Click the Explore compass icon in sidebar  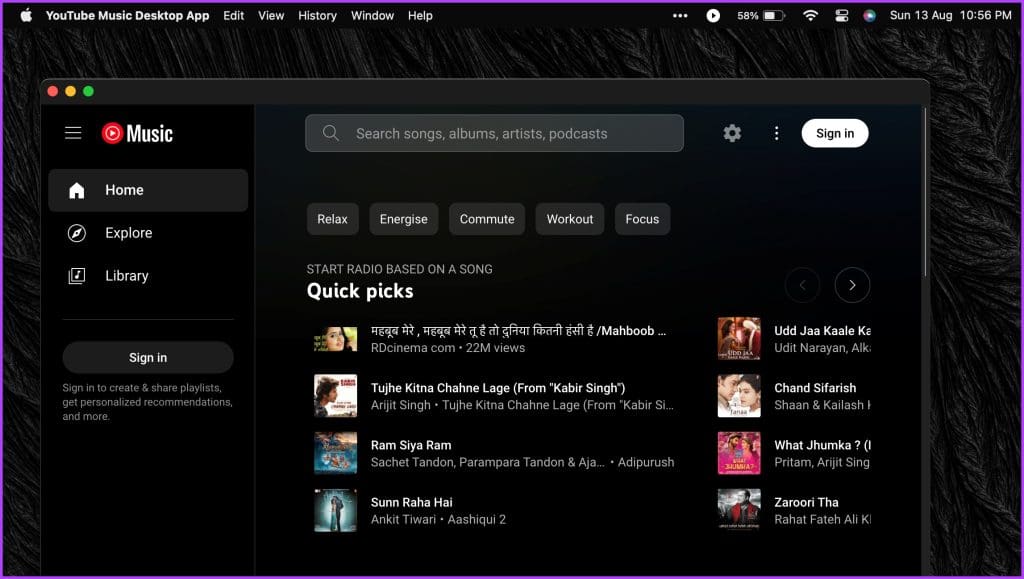point(77,233)
